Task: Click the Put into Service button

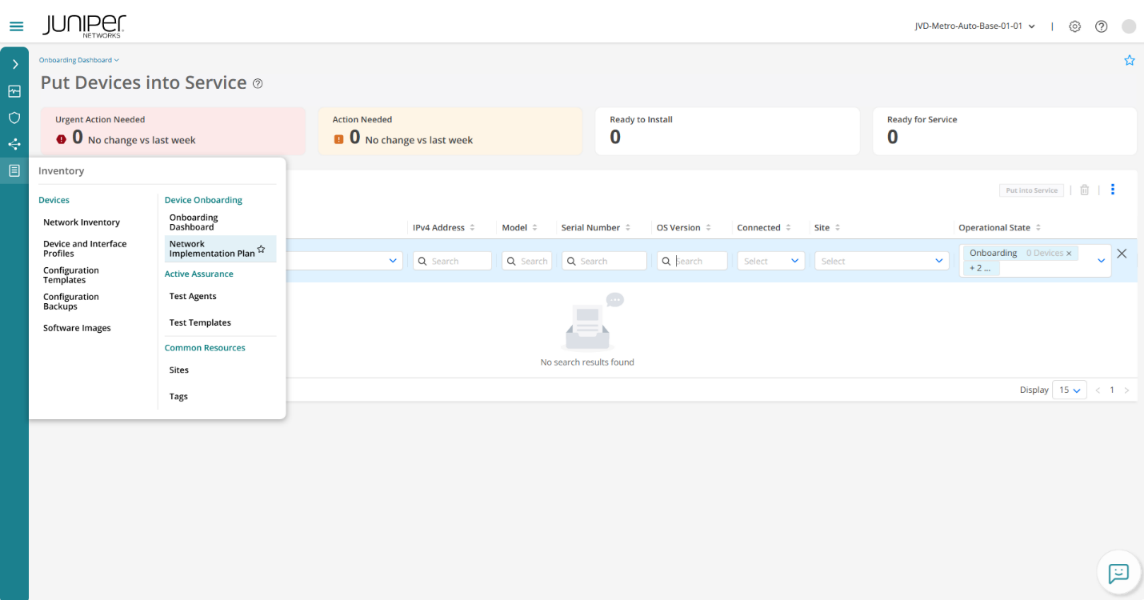Action: click(x=1031, y=190)
